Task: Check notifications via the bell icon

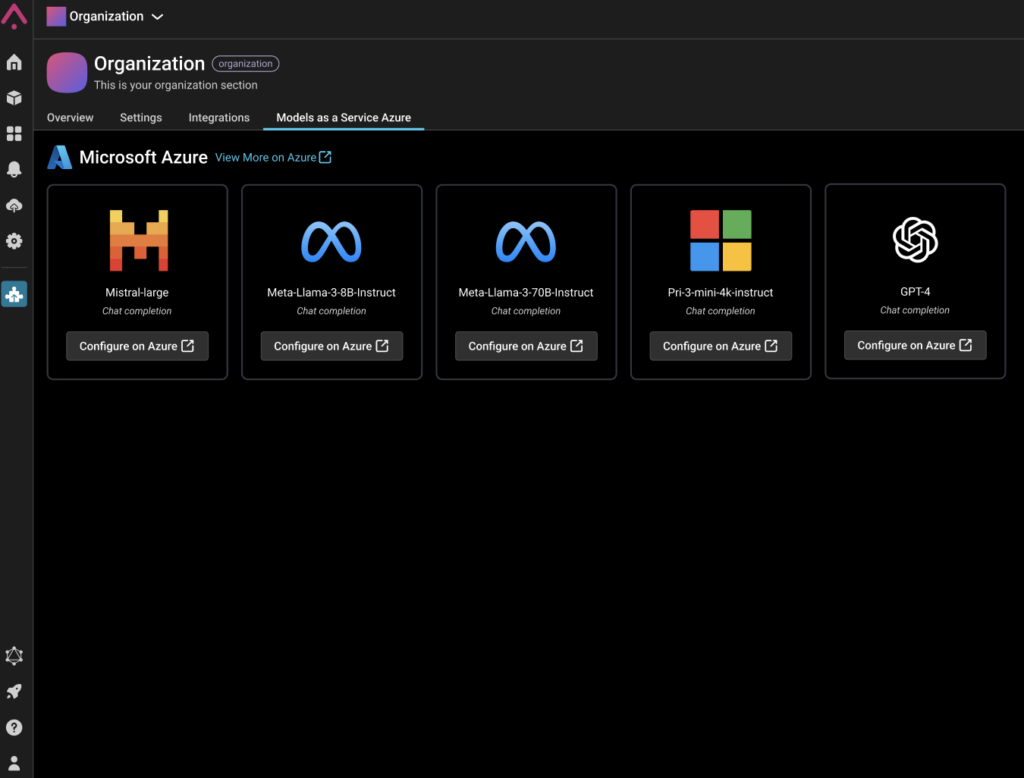Action: tap(14, 170)
